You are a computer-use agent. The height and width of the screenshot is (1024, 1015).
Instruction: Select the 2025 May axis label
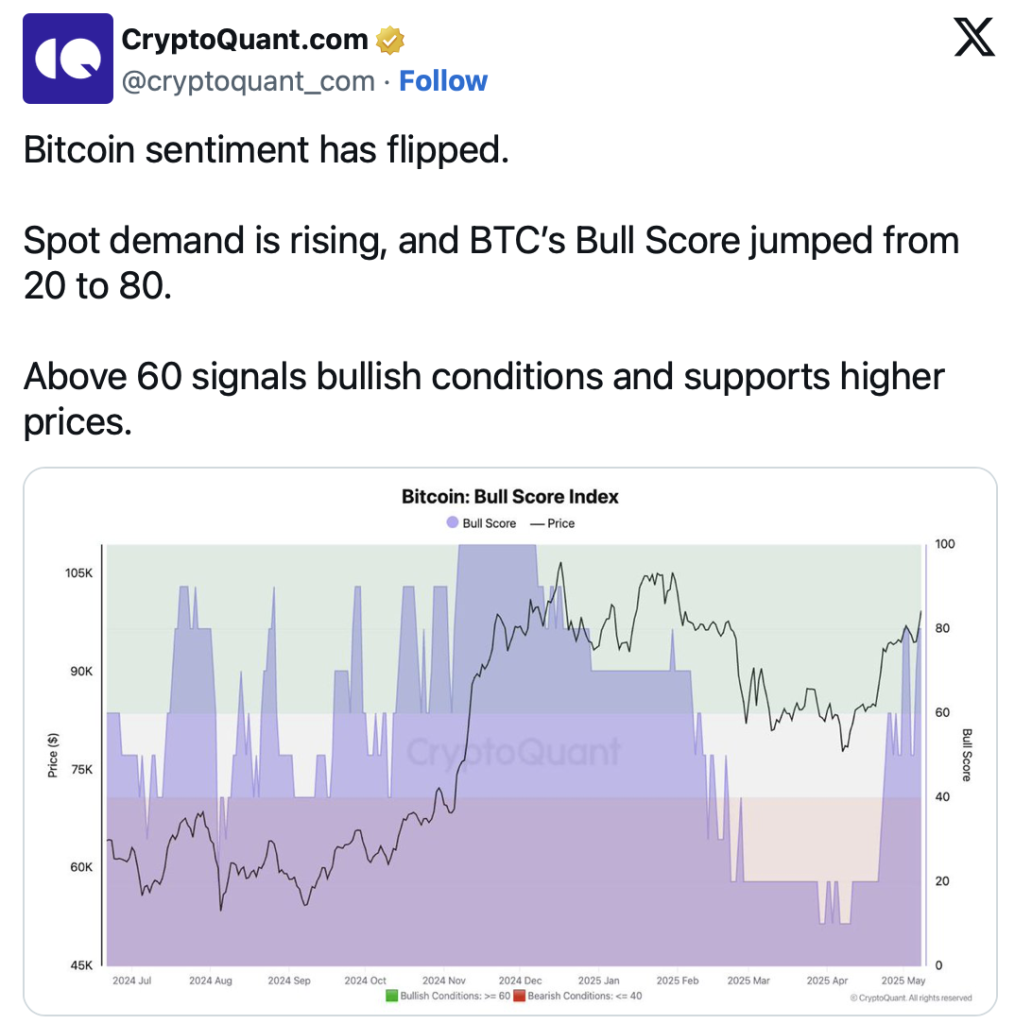[x=903, y=980]
